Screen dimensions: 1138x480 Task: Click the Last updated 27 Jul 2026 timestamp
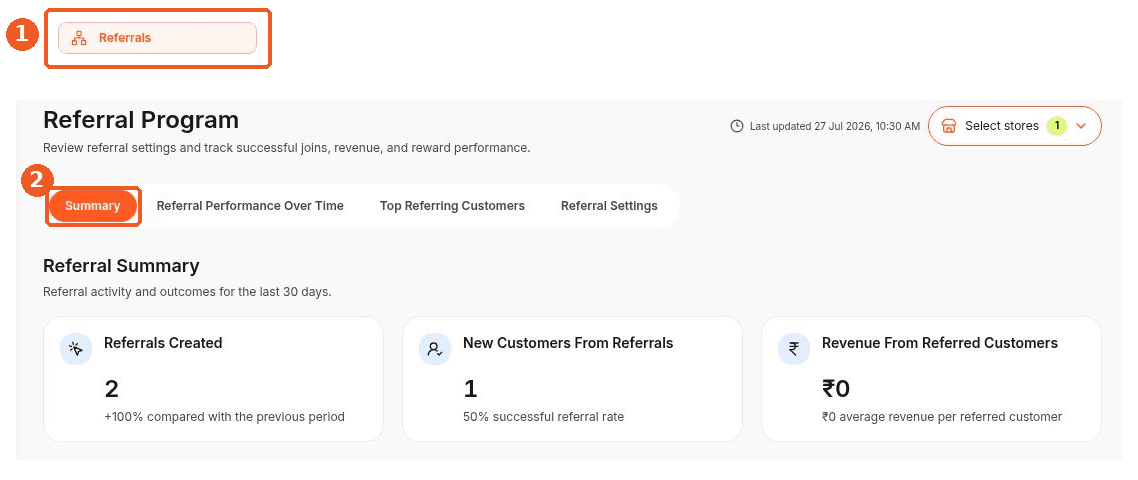pos(835,126)
